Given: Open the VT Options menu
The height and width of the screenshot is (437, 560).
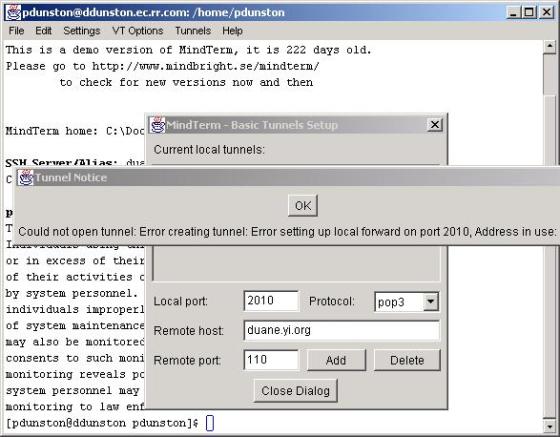Looking at the screenshot, I should (138, 31).
